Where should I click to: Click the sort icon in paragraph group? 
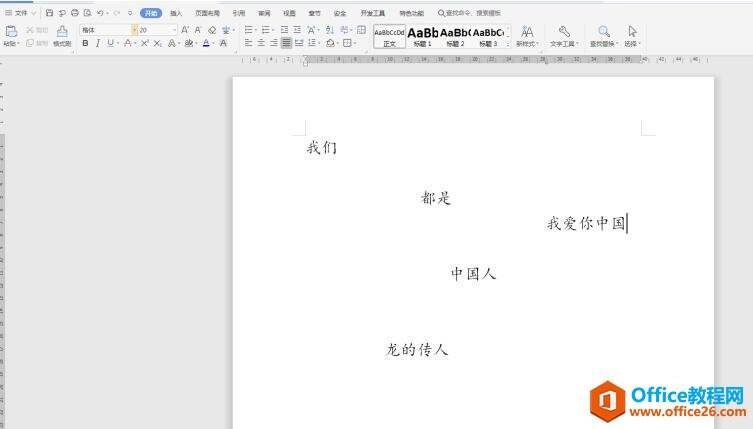click(329, 30)
